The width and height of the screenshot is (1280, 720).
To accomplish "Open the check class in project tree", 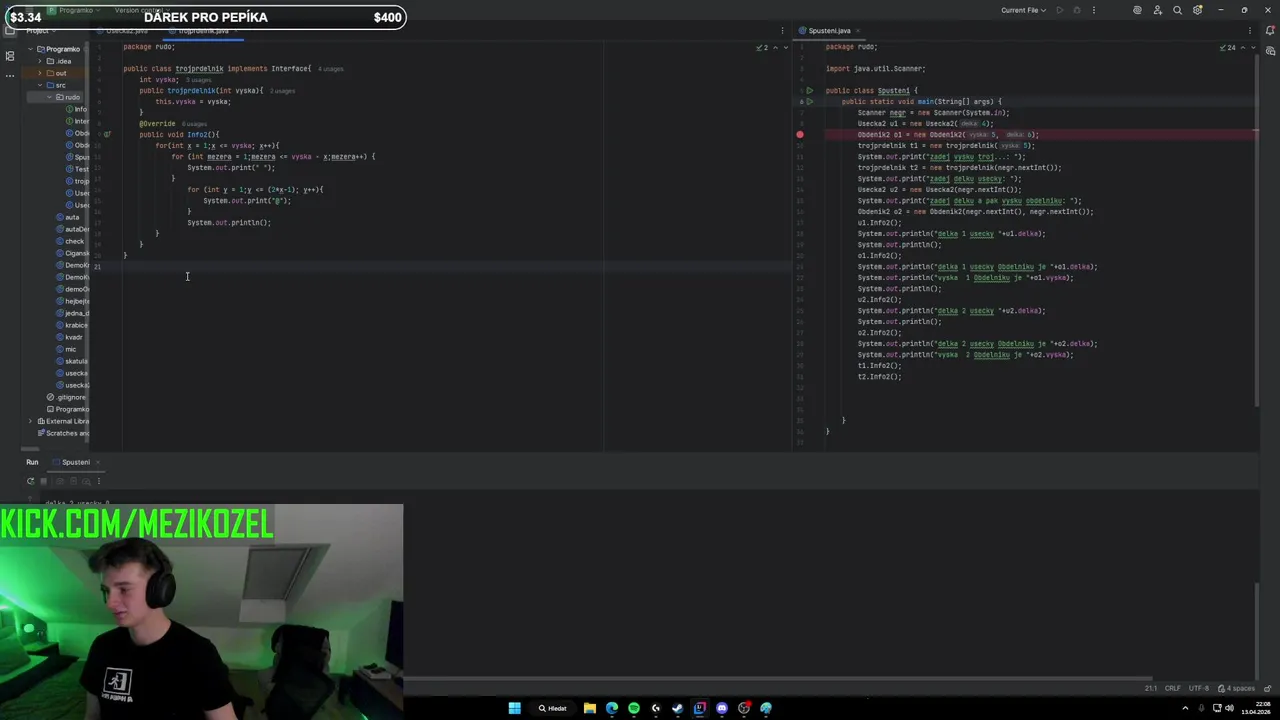I will click(x=75, y=241).
